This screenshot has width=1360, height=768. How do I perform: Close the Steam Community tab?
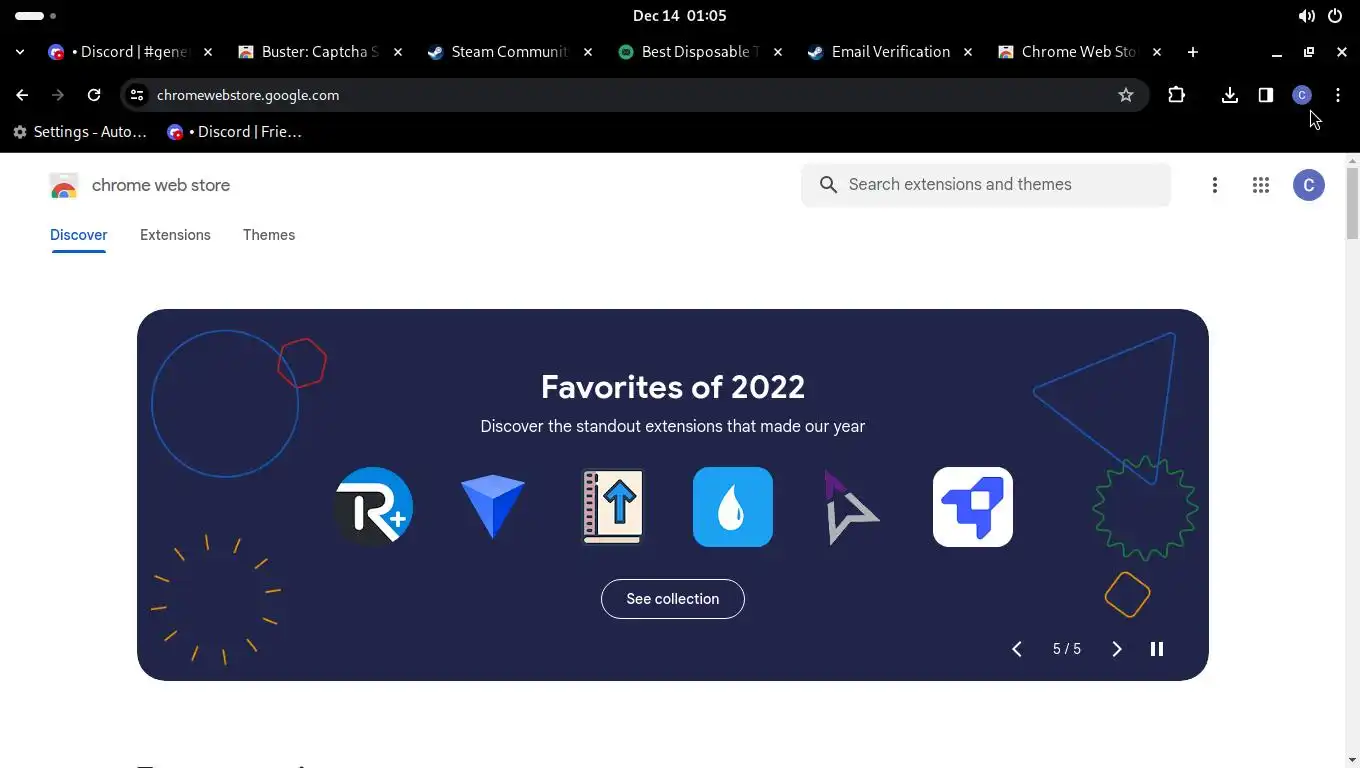point(587,52)
